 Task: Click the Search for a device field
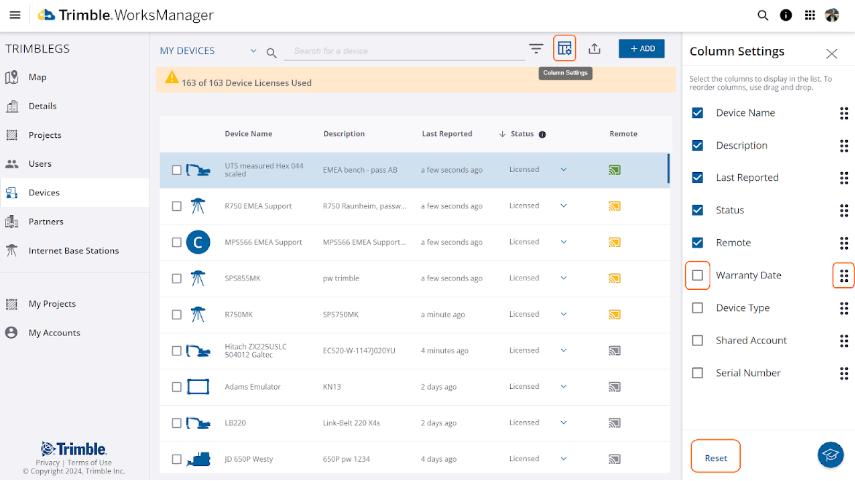click(400, 51)
